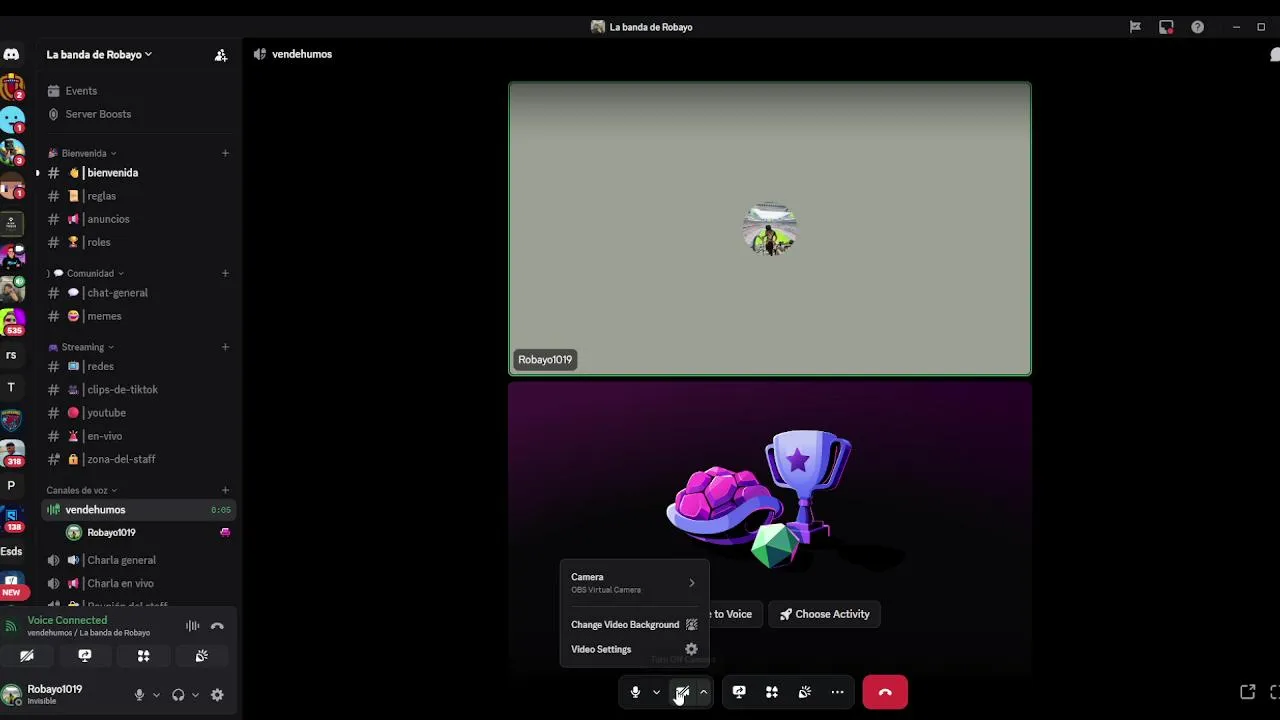Open Discord direct messages home icon
Image resolution: width=1280 pixels, height=720 pixels.
(x=11, y=55)
